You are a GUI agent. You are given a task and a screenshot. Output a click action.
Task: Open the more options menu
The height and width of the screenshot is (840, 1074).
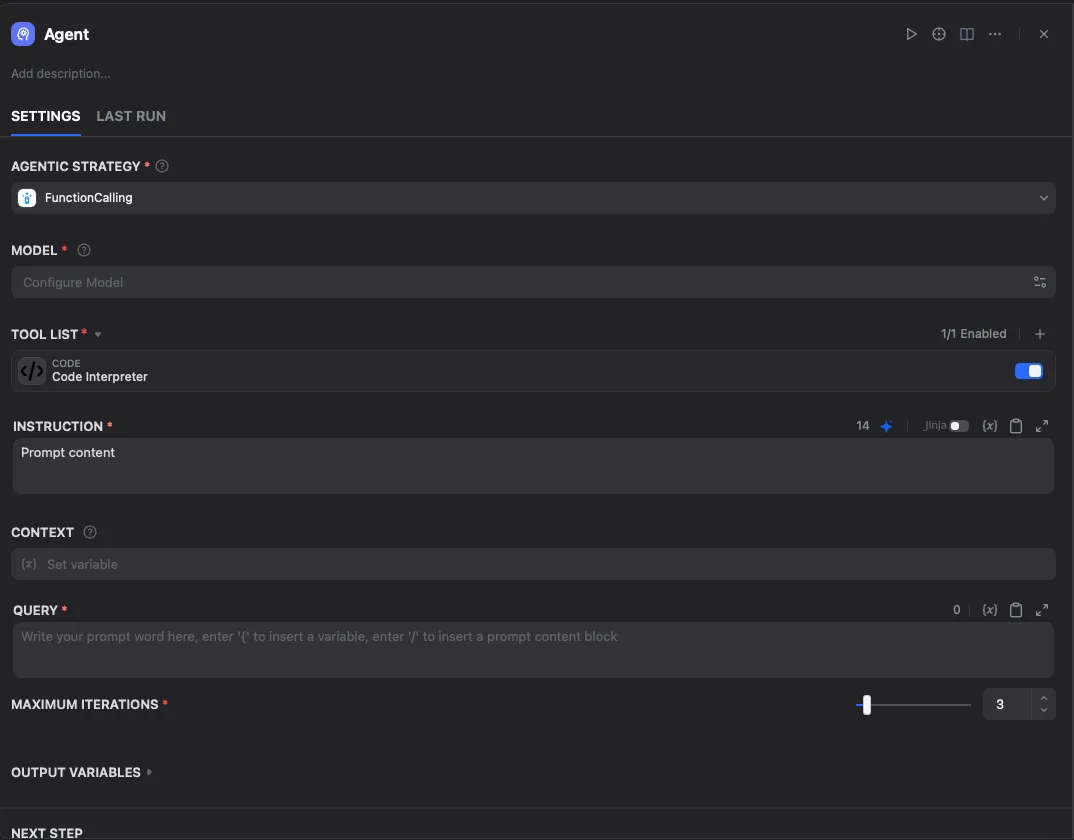click(x=995, y=33)
